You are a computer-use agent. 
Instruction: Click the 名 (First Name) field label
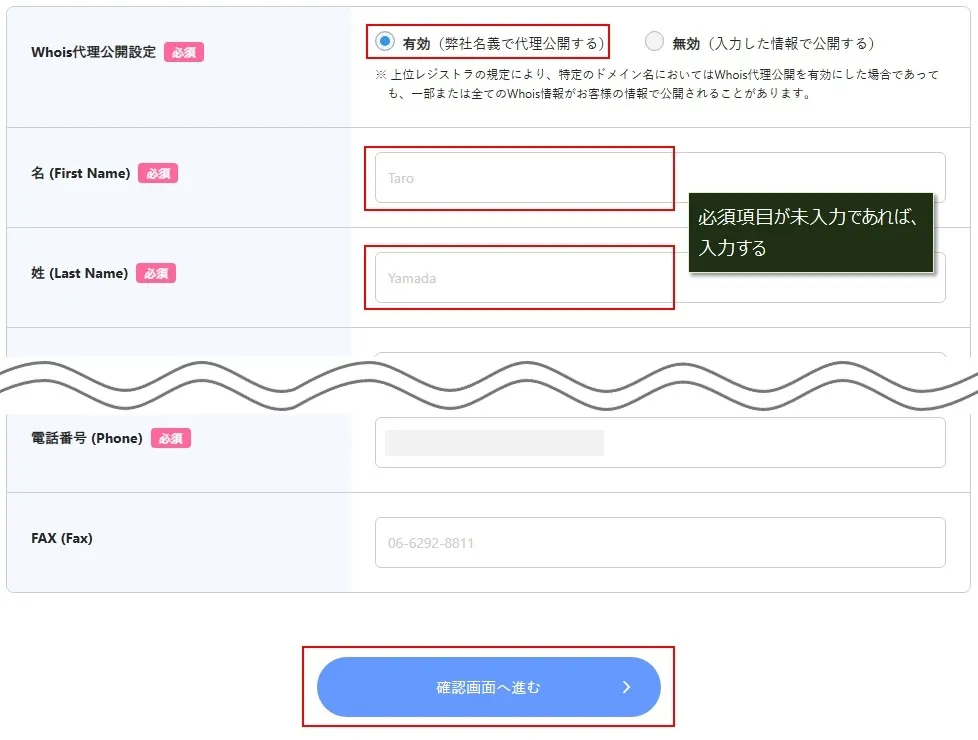[81, 173]
